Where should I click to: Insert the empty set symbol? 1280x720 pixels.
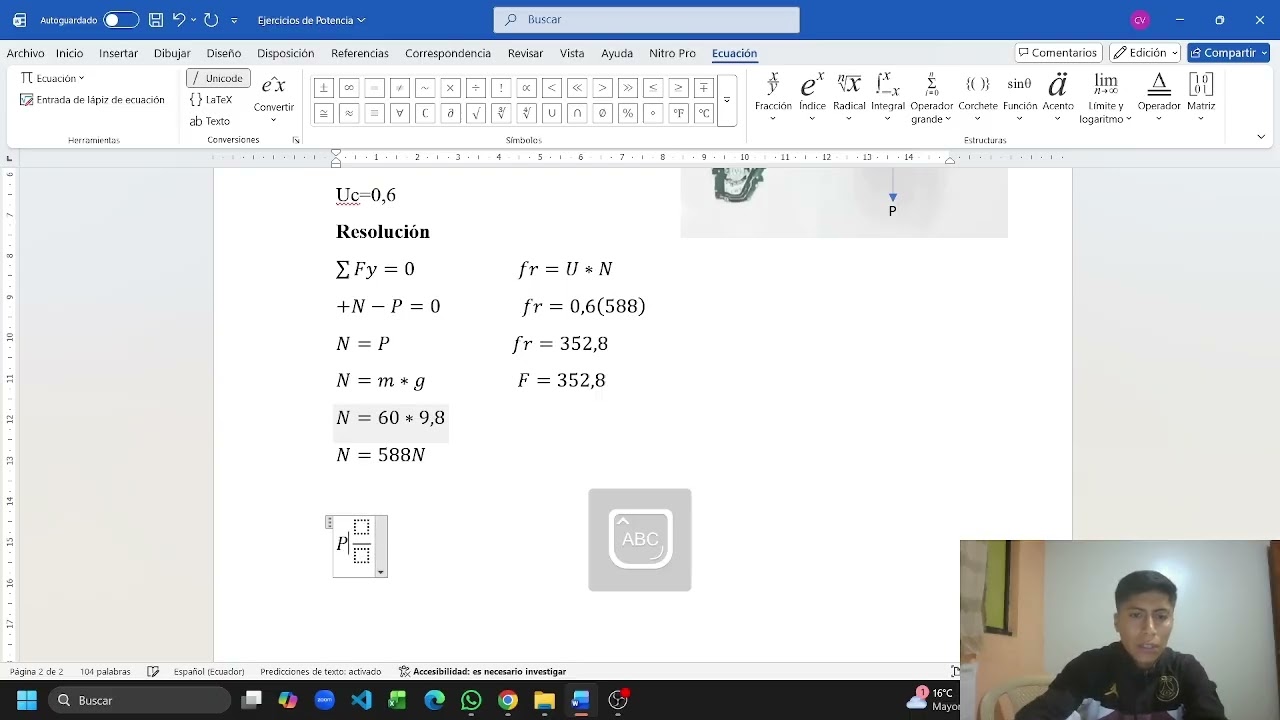(x=602, y=113)
